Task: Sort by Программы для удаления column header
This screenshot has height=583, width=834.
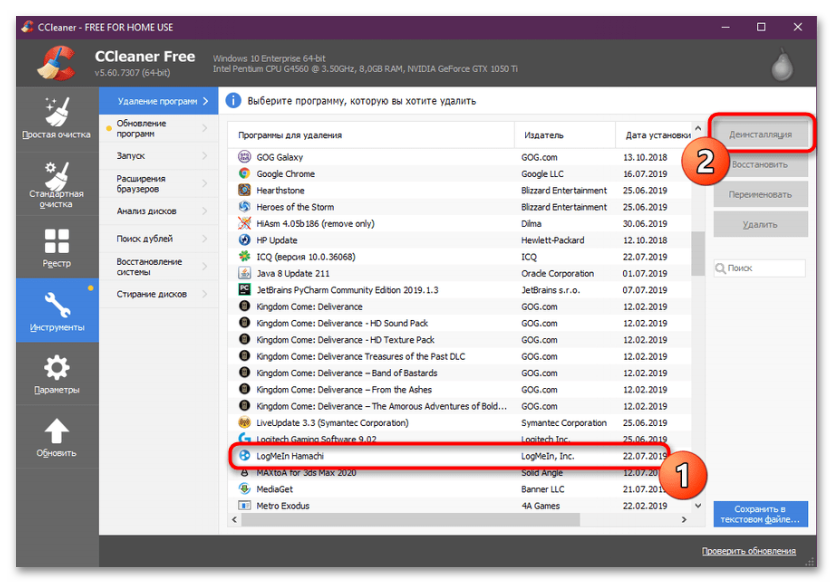Action: pos(371,135)
